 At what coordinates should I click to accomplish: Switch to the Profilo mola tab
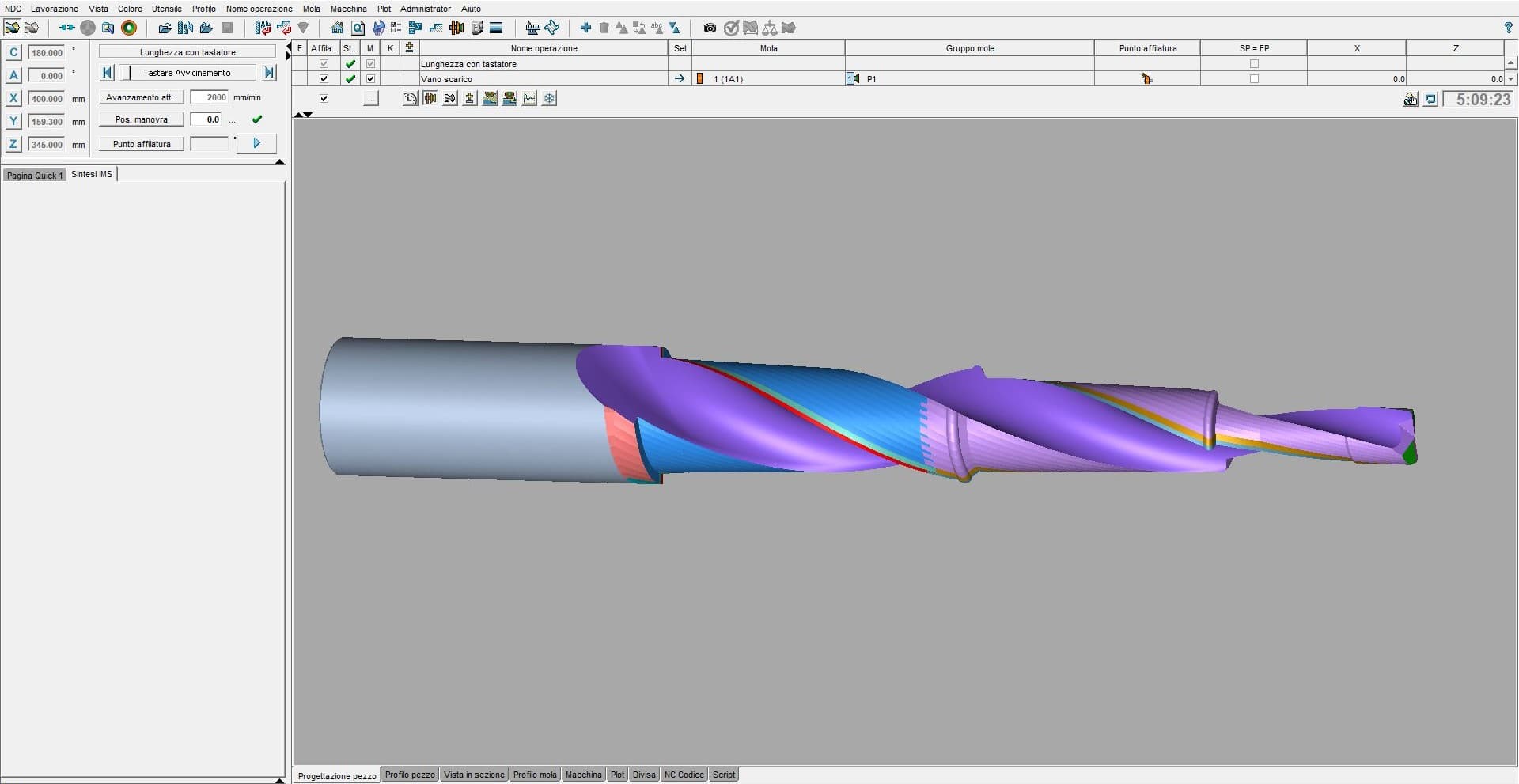pyautogui.click(x=535, y=775)
